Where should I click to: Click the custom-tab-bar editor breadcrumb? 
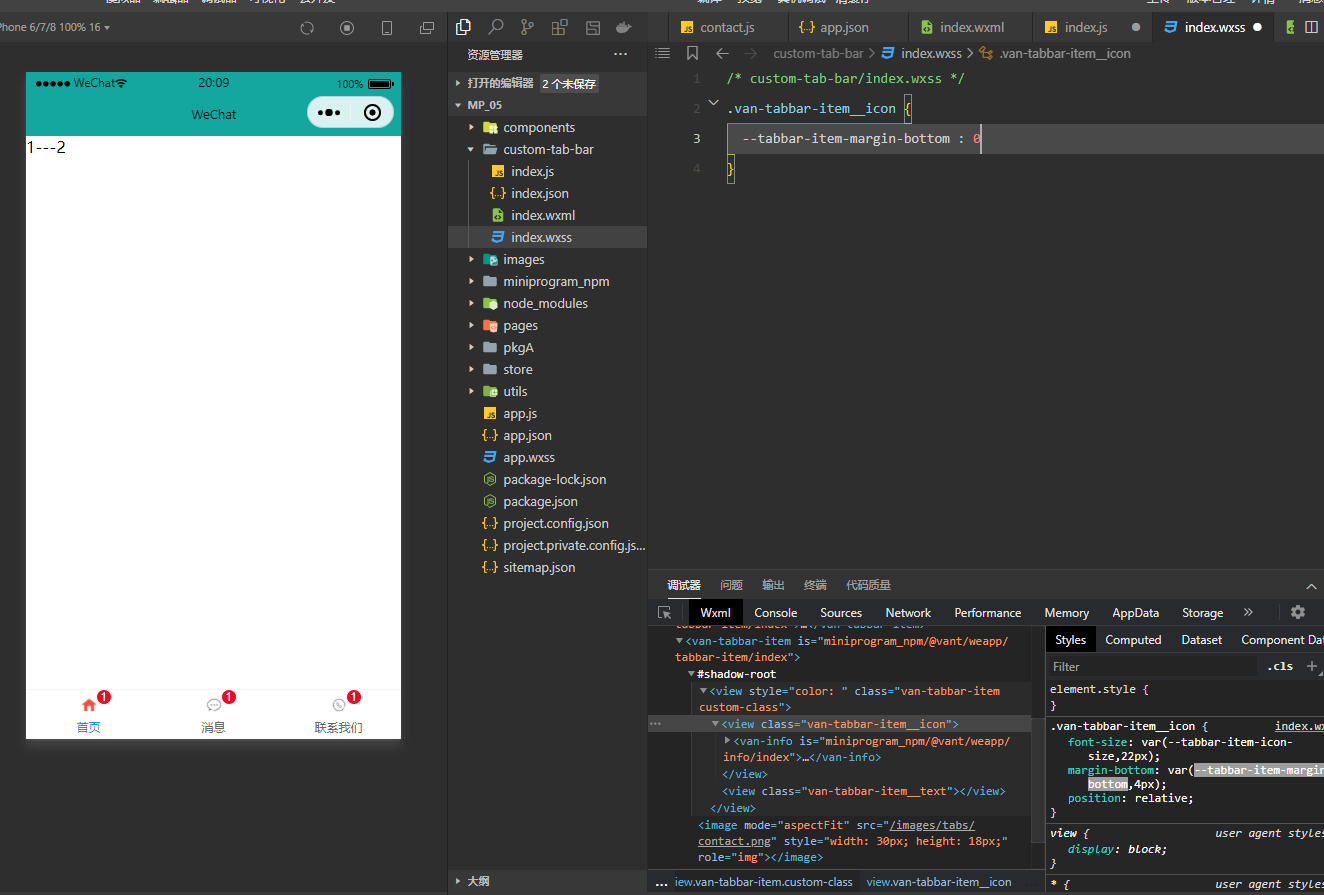(x=819, y=53)
